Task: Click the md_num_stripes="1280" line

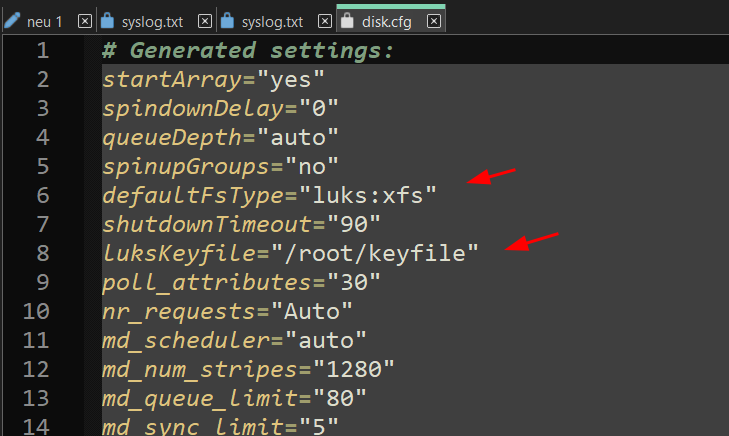Action: coord(248,370)
